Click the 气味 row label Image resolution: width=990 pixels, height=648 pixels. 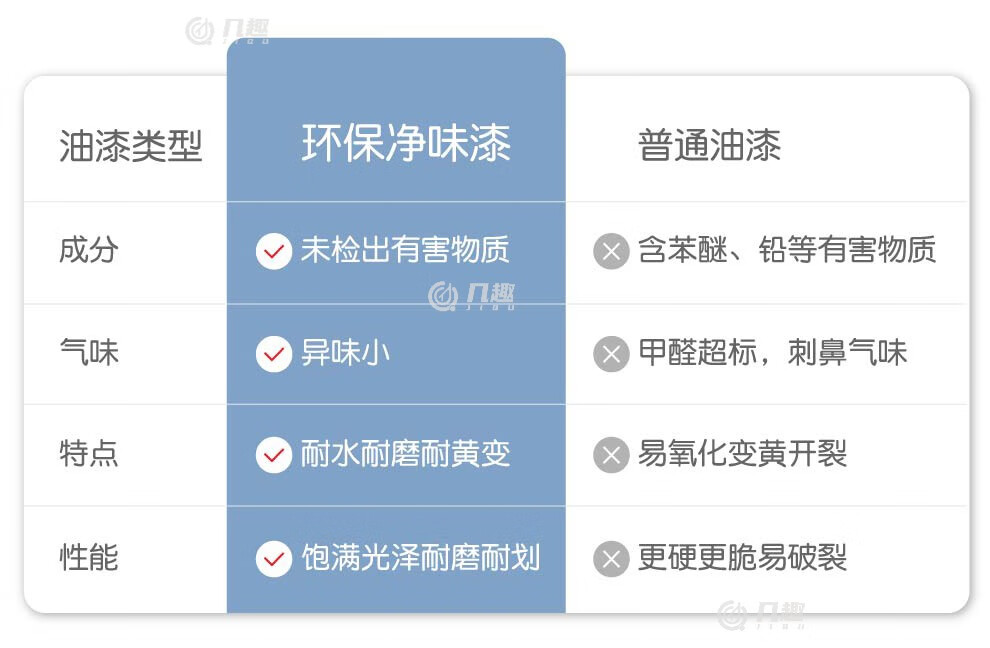(x=89, y=352)
